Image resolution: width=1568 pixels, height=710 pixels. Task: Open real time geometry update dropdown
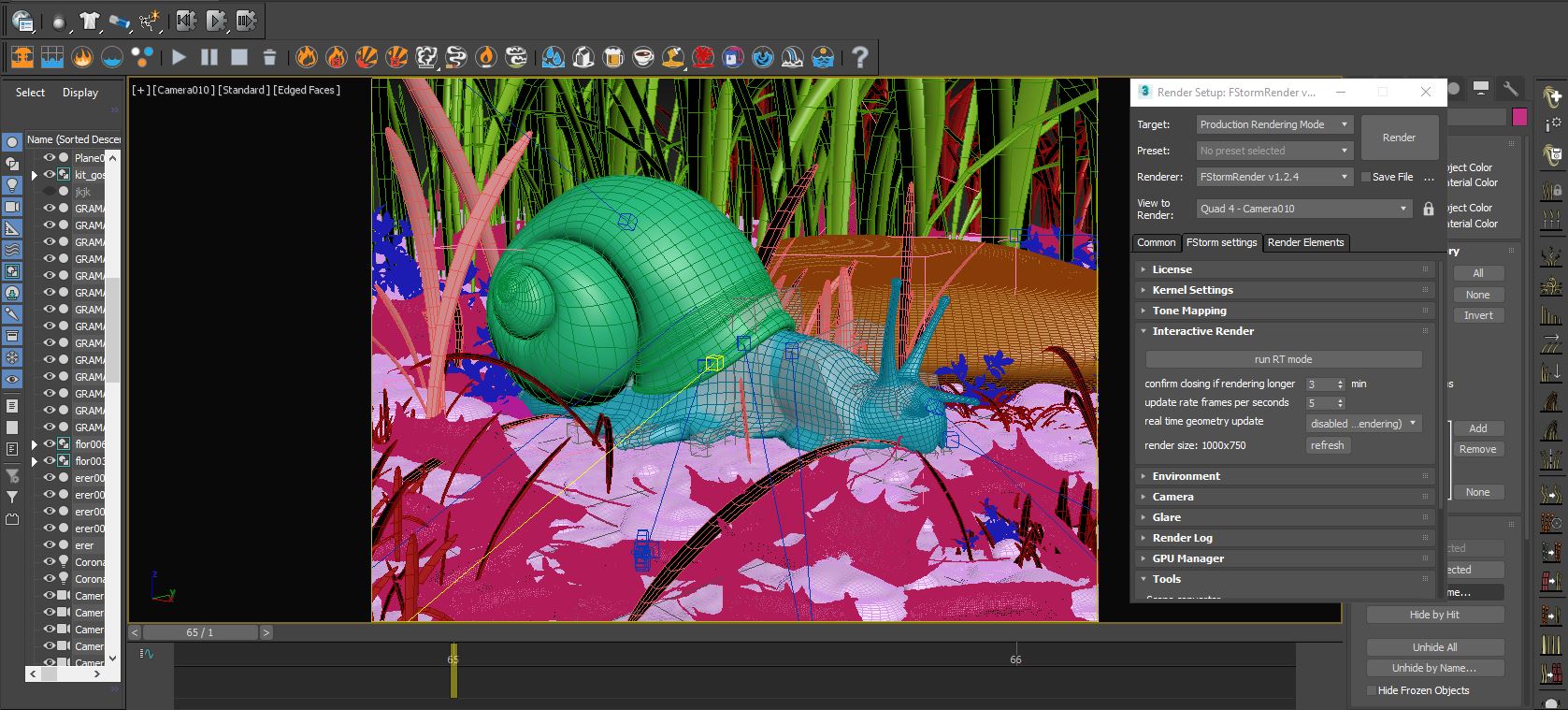pyautogui.click(x=1364, y=424)
